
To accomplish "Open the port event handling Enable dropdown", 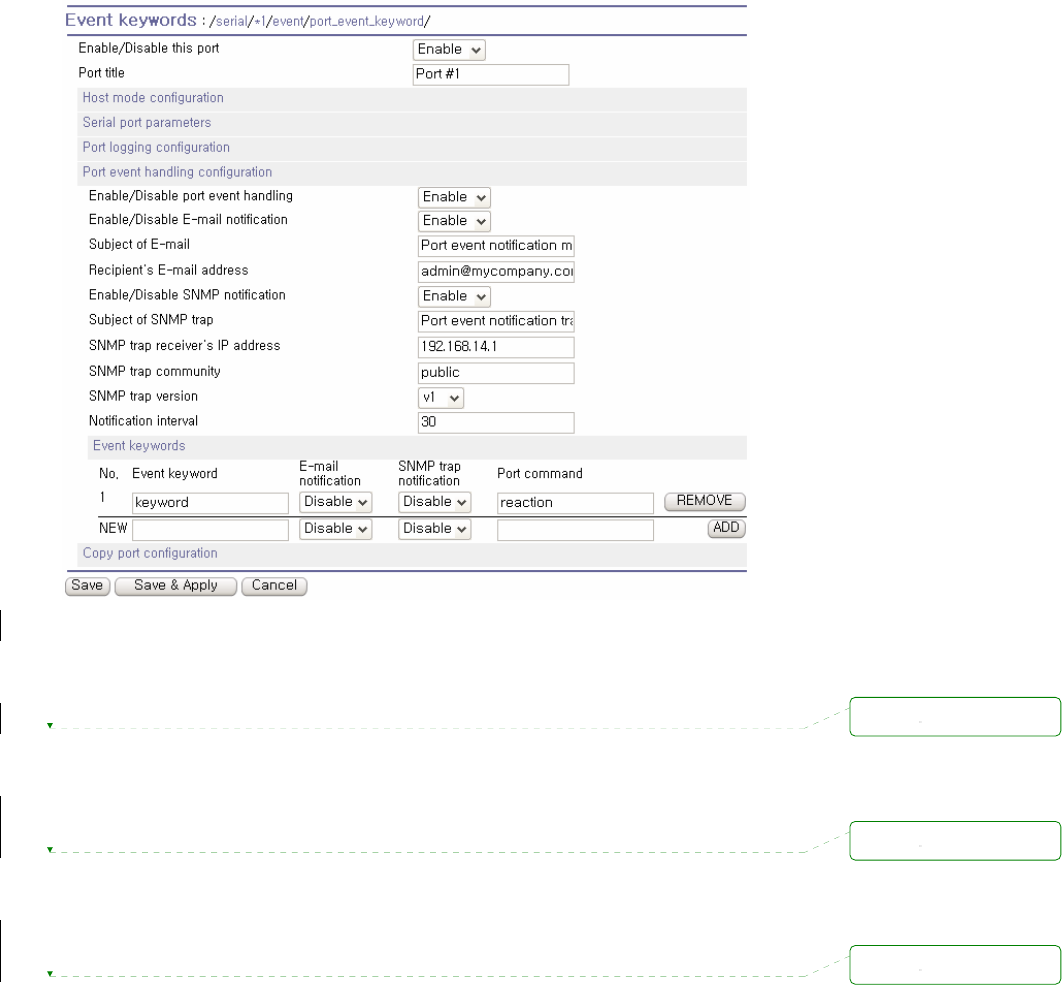I will (x=454, y=197).
